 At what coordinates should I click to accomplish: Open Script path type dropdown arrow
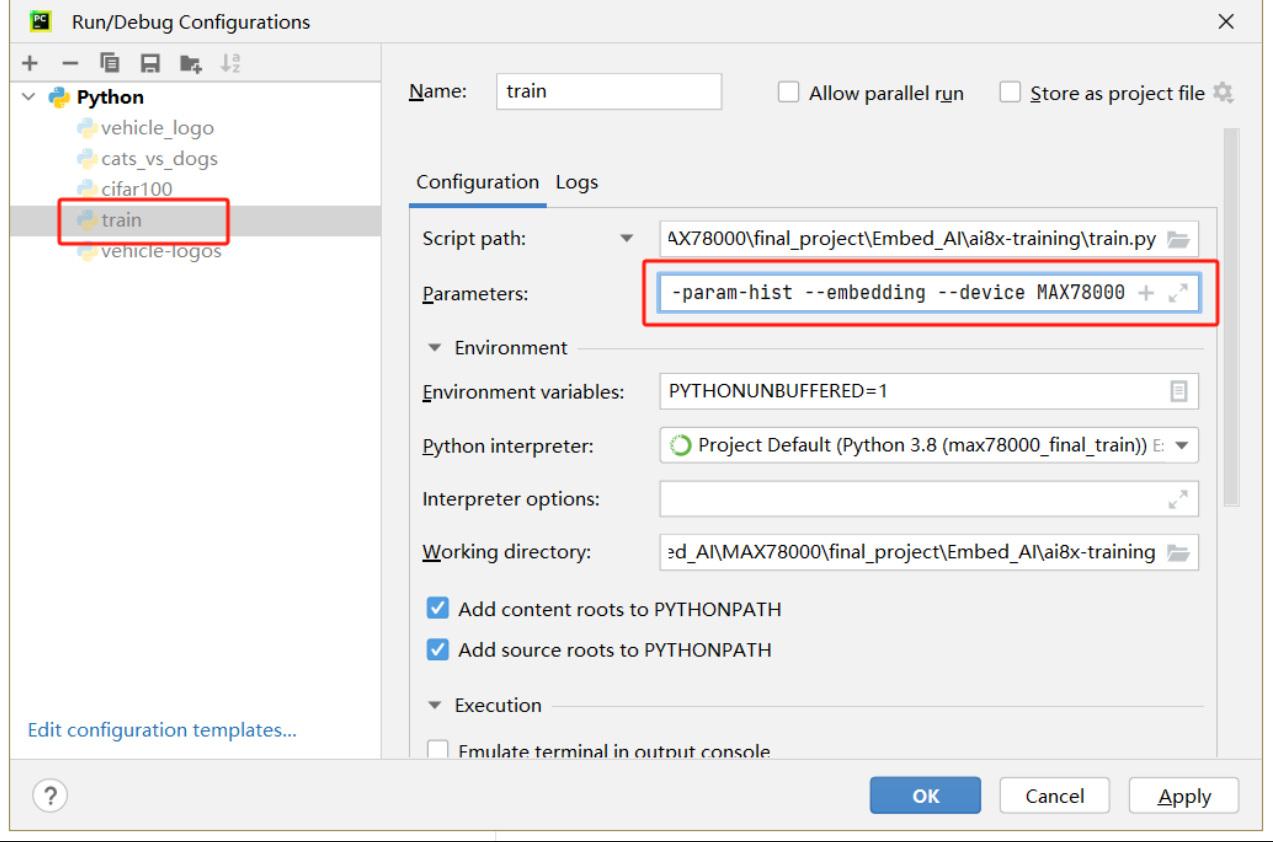click(627, 238)
